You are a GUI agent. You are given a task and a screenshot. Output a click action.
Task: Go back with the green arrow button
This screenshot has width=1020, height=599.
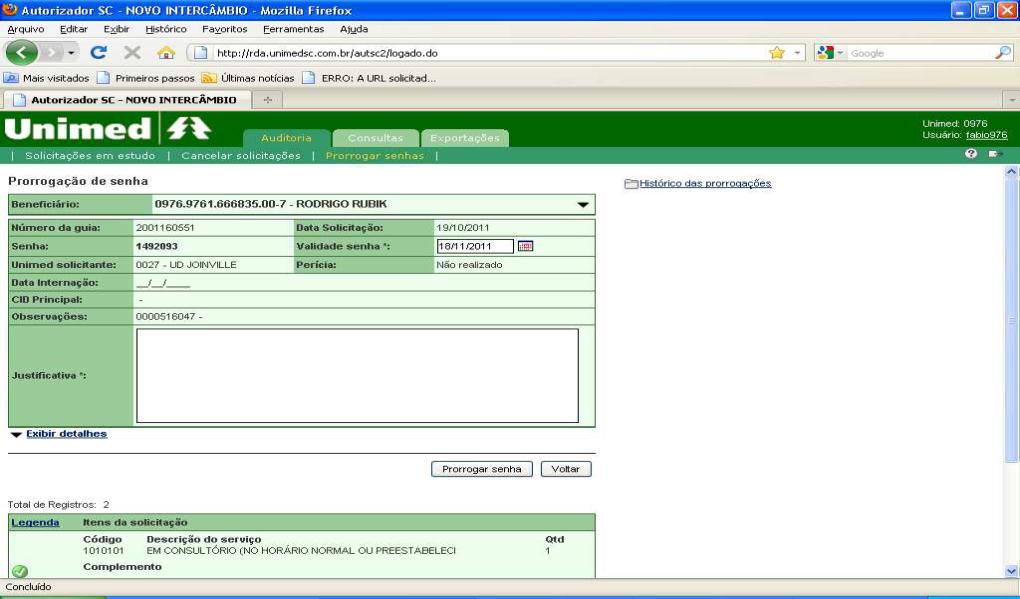click(21, 53)
